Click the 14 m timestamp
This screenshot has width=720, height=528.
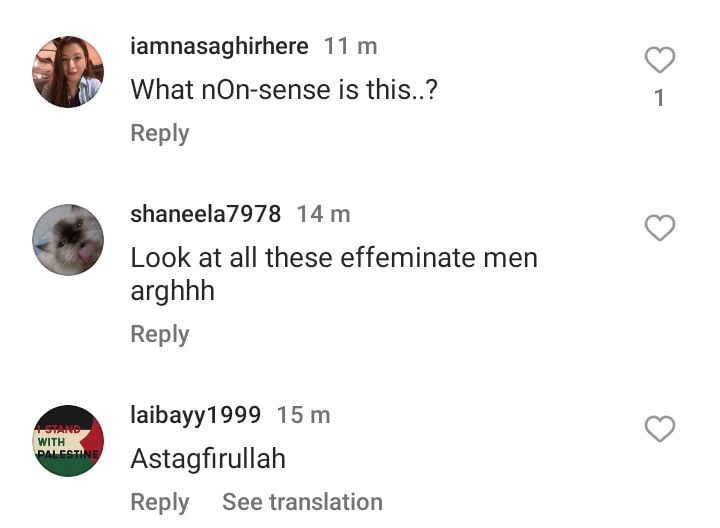323,214
